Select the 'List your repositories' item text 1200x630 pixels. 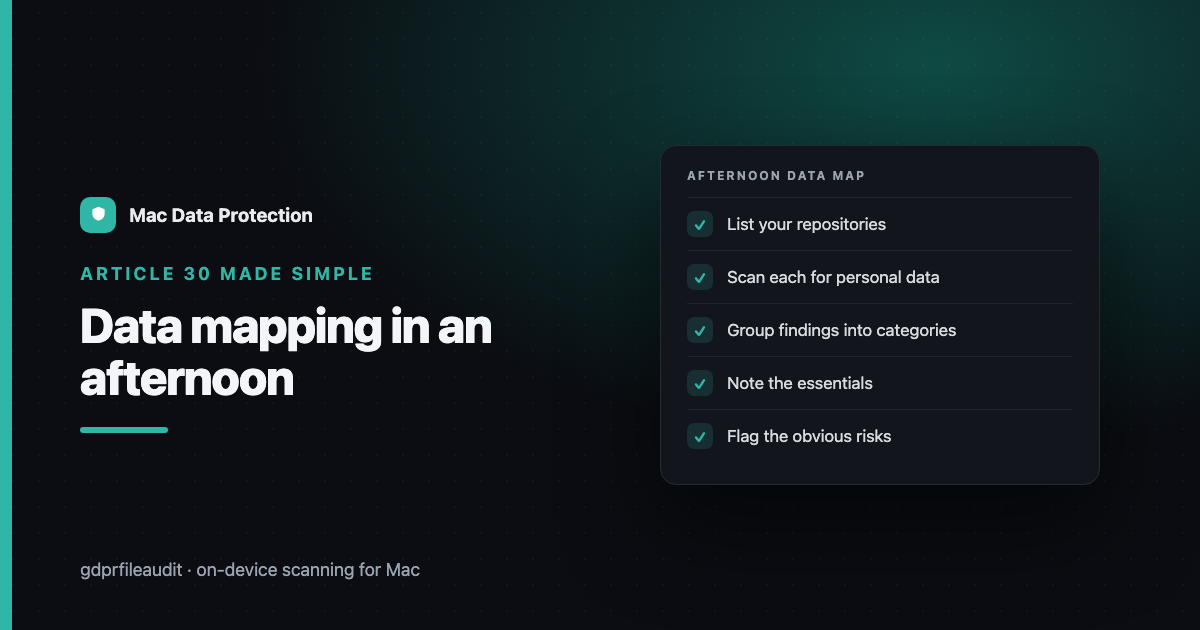[806, 224]
